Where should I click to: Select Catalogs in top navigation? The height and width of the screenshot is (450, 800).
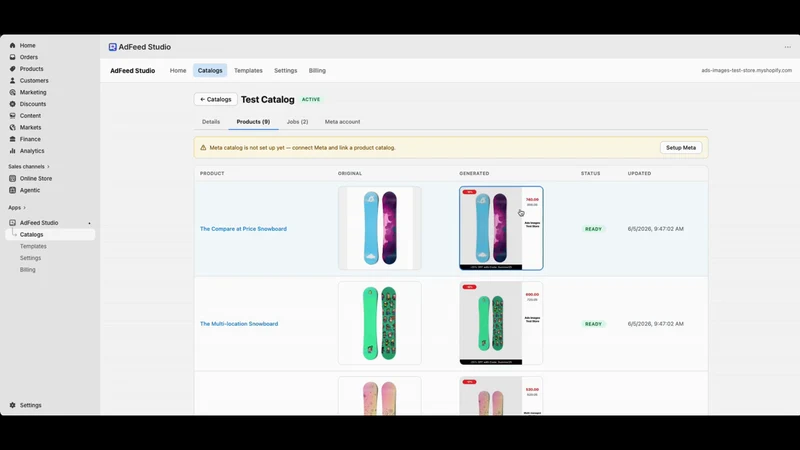click(210, 70)
